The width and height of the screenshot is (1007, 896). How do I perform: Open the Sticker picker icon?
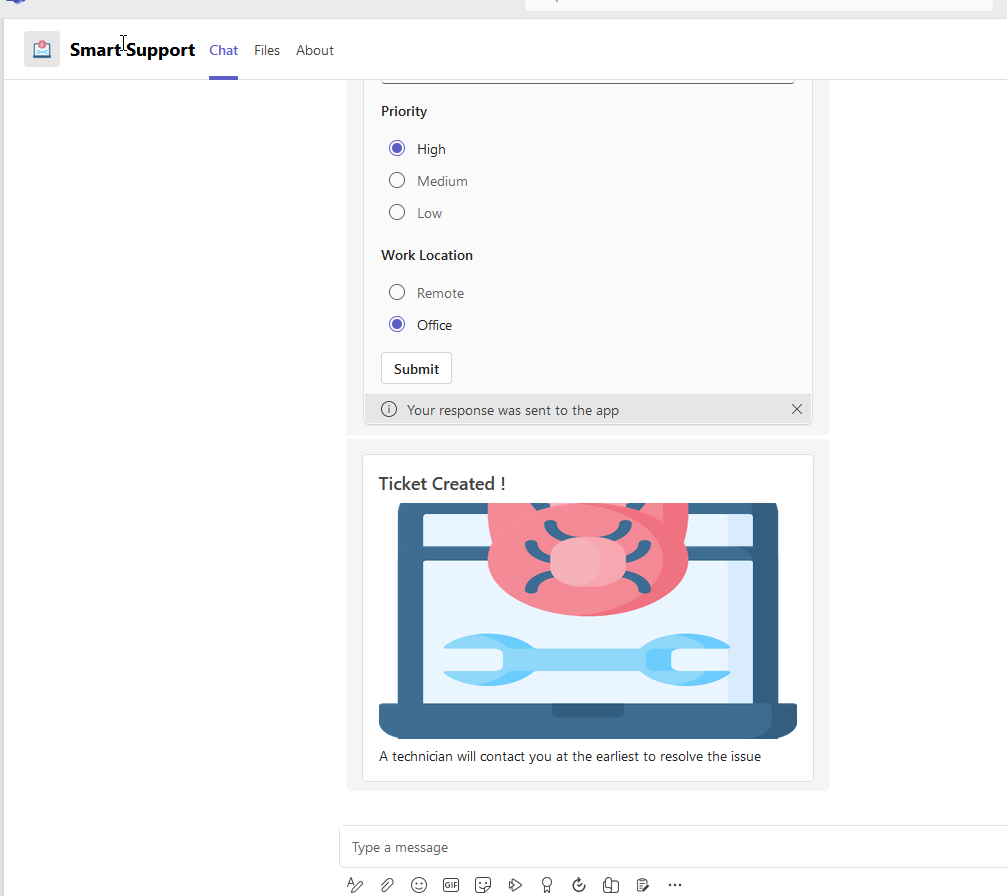(x=483, y=885)
